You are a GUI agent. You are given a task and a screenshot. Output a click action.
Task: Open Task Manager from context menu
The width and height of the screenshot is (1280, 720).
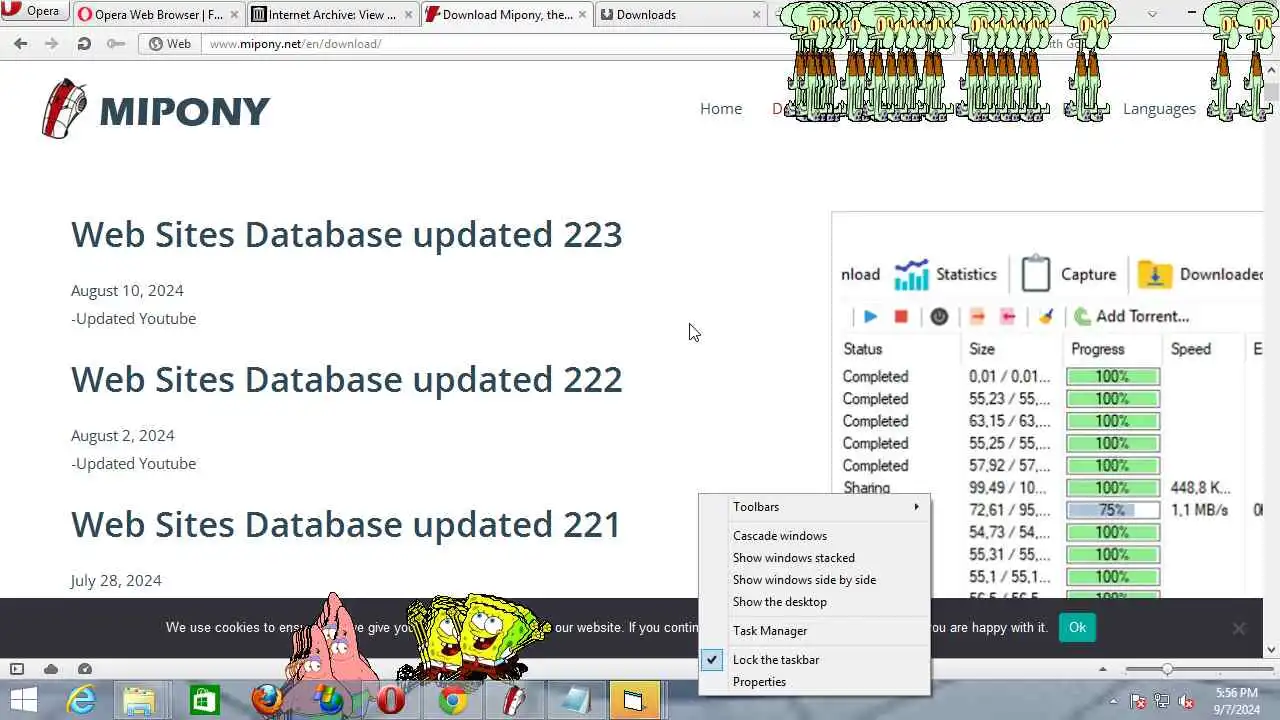coord(815,631)
